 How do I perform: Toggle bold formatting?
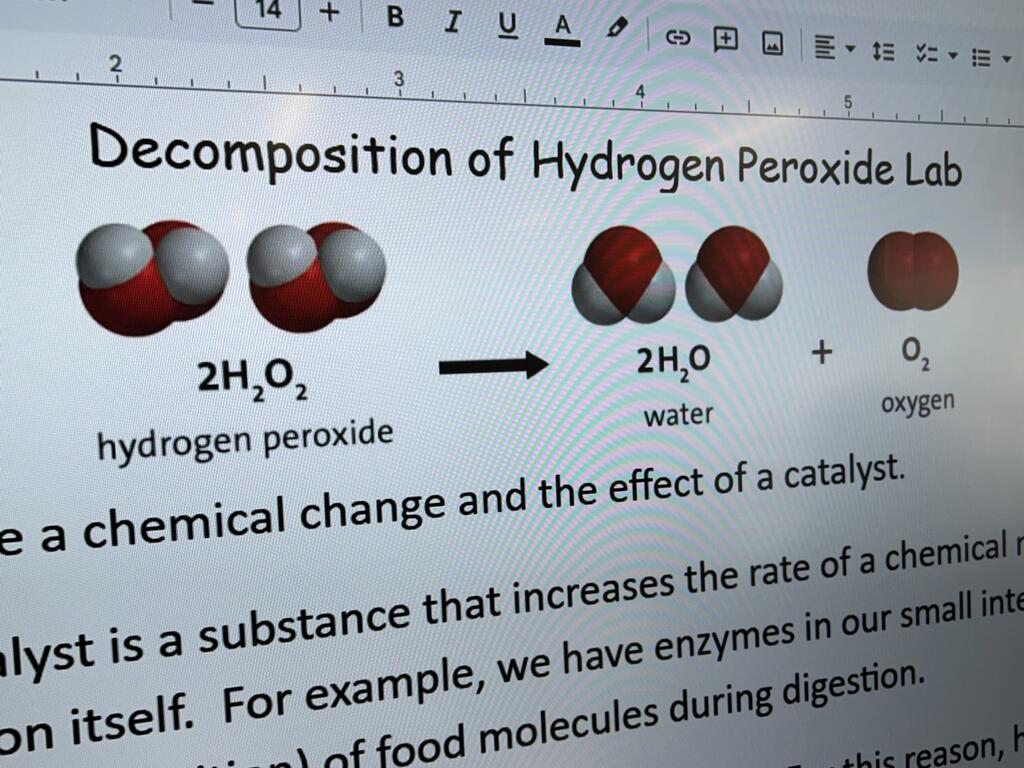pos(395,18)
